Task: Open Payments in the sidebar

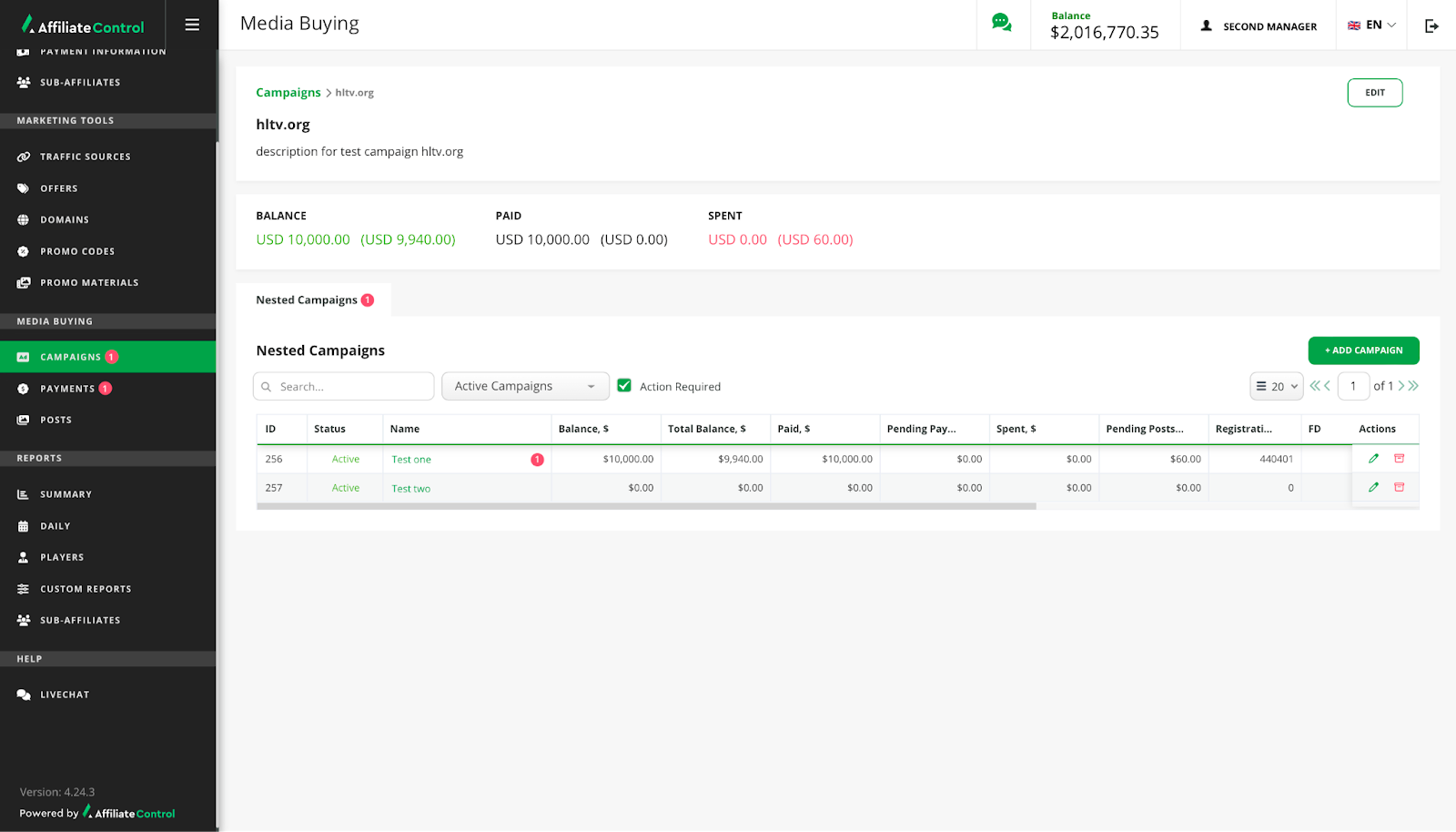Action: tap(67, 389)
